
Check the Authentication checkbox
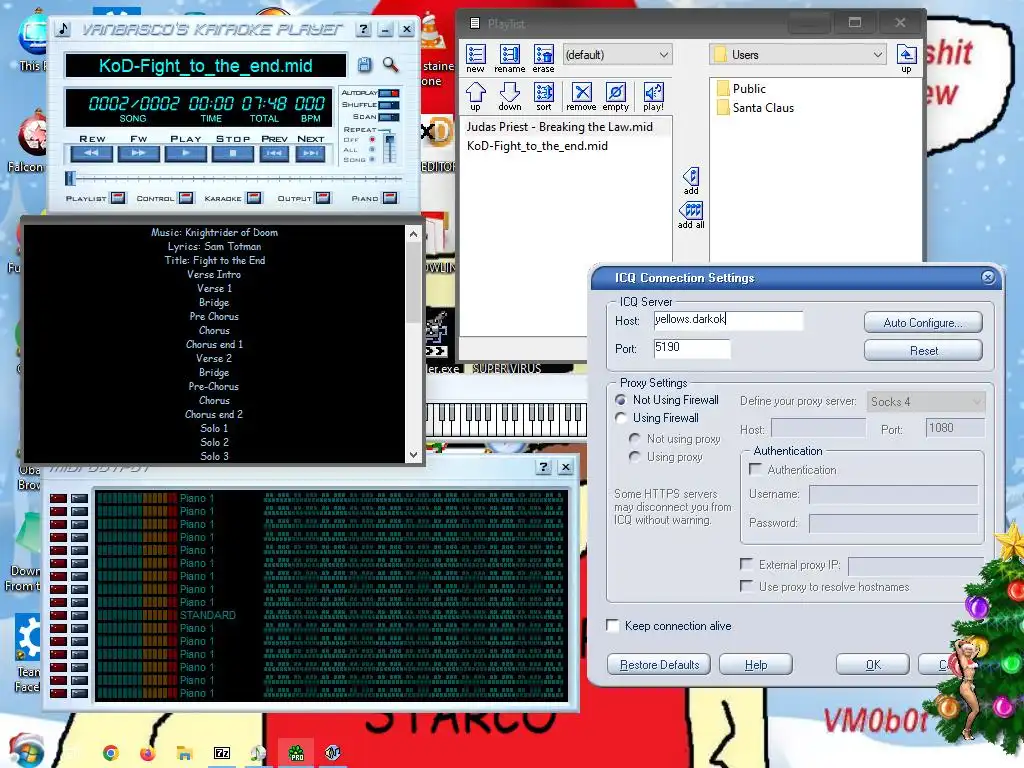[x=756, y=469]
